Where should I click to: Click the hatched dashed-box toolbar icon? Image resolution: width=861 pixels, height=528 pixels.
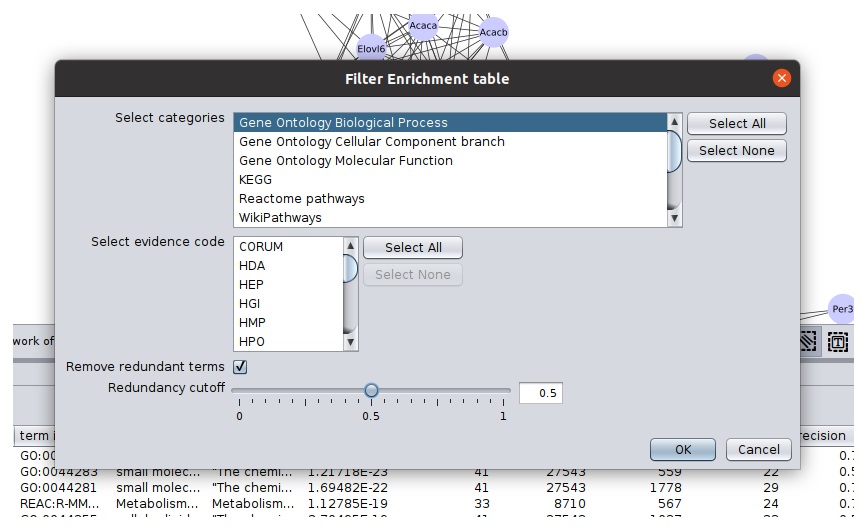click(808, 341)
